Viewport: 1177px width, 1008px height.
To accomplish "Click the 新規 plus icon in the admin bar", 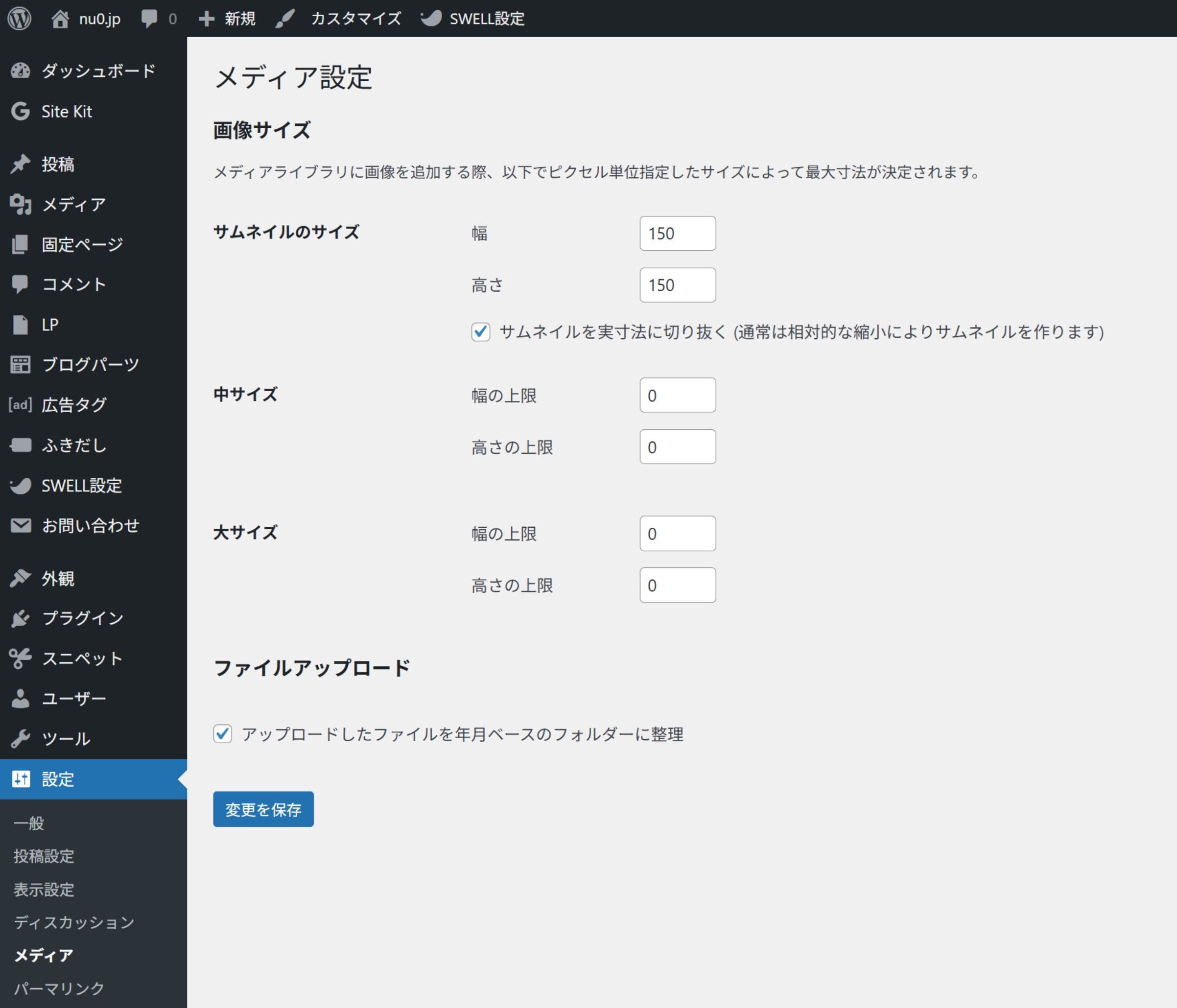I will point(206,18).
